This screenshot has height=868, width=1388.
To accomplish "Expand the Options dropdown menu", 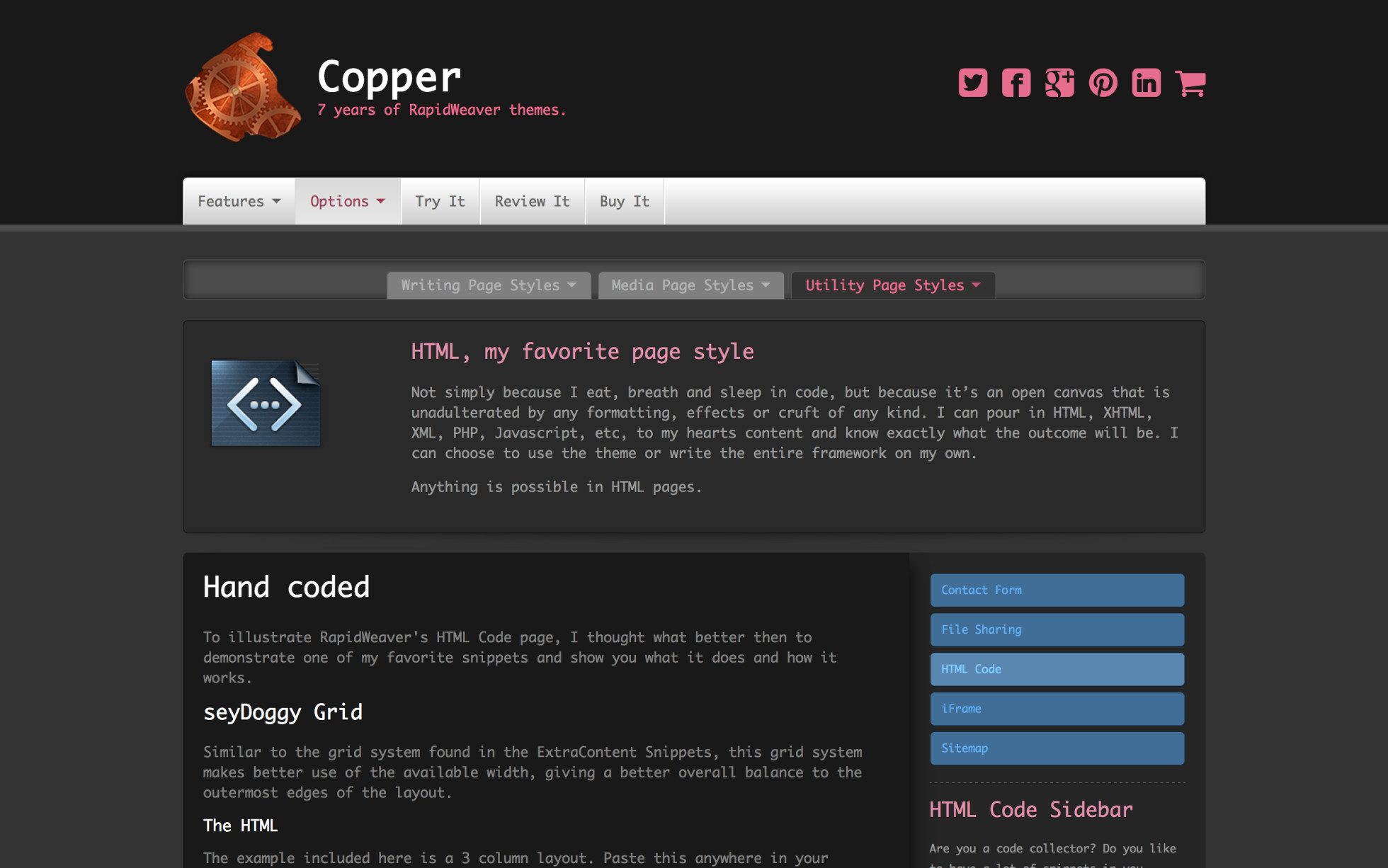I will point(347,202).
